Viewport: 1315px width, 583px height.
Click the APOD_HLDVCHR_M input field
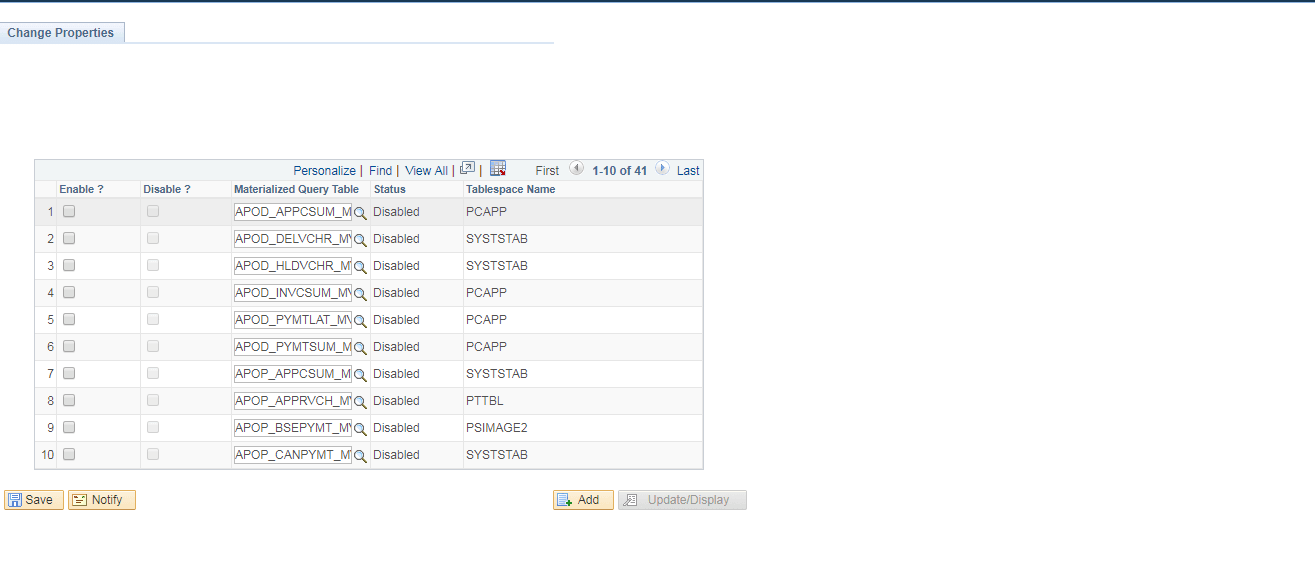click(293, 266)
